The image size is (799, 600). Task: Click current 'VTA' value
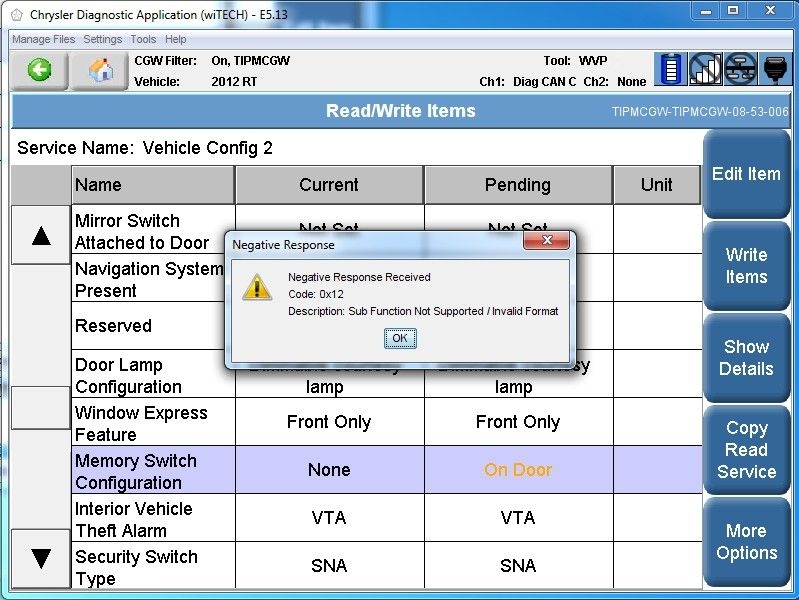[x=329, y=517]
